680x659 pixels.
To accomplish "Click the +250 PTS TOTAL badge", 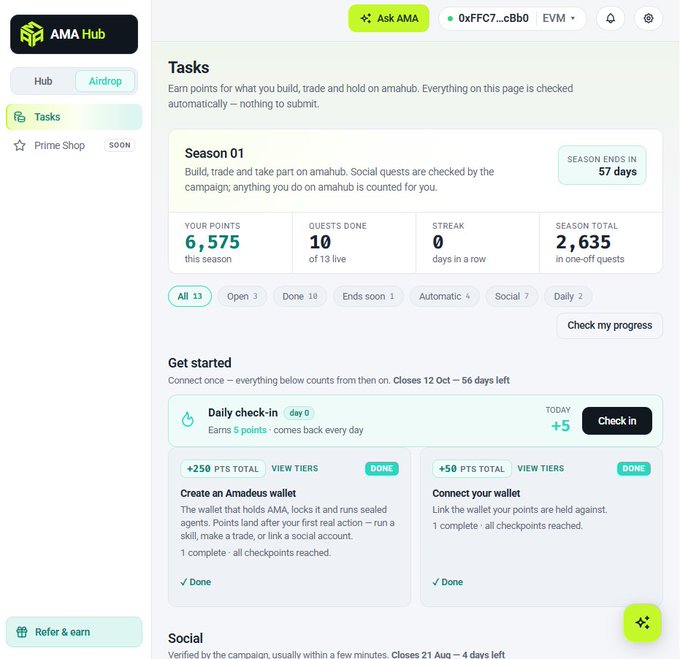I will (x=223, y=469).
